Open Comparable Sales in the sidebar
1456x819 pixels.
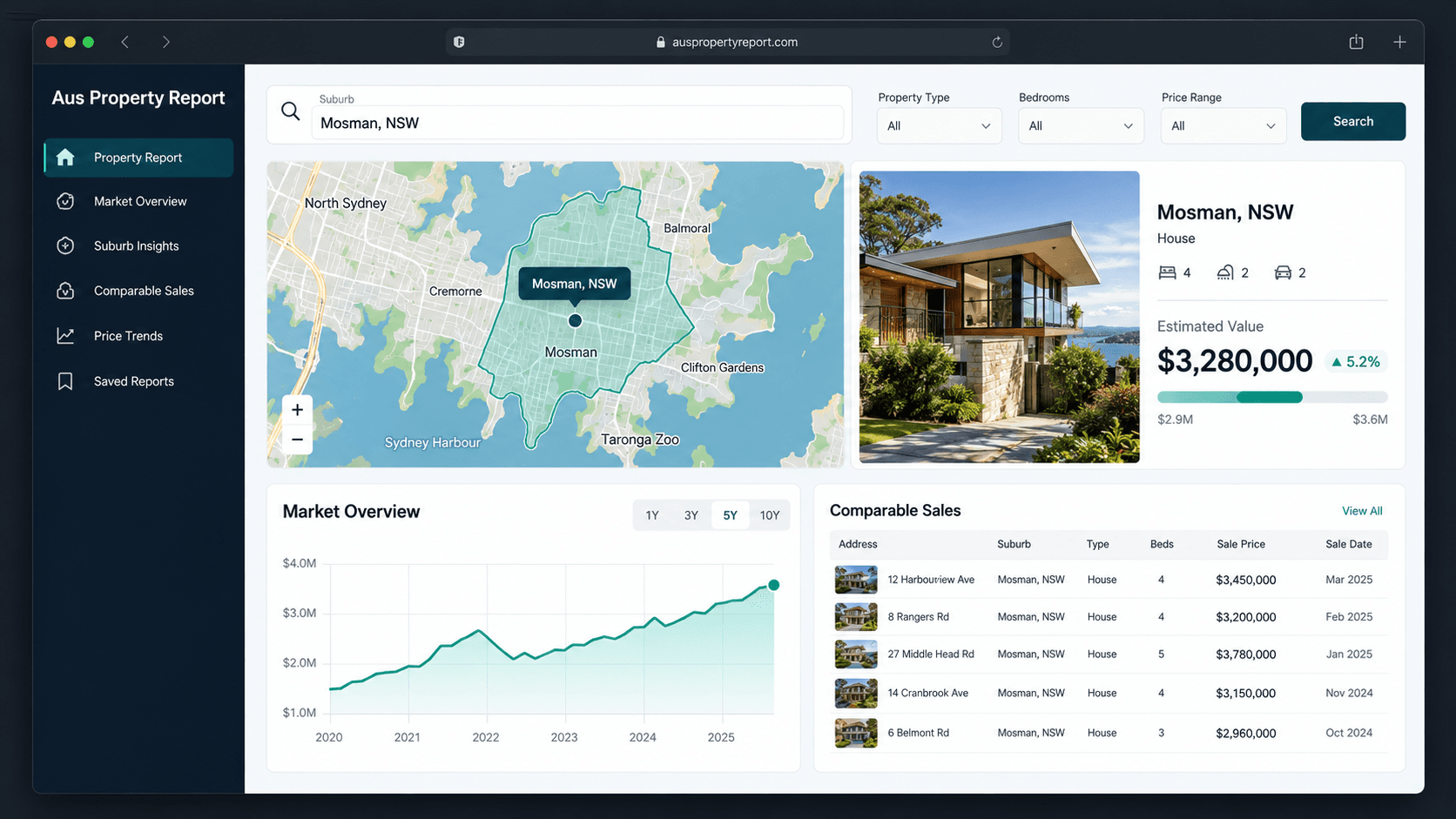click(x=138, y=291)
